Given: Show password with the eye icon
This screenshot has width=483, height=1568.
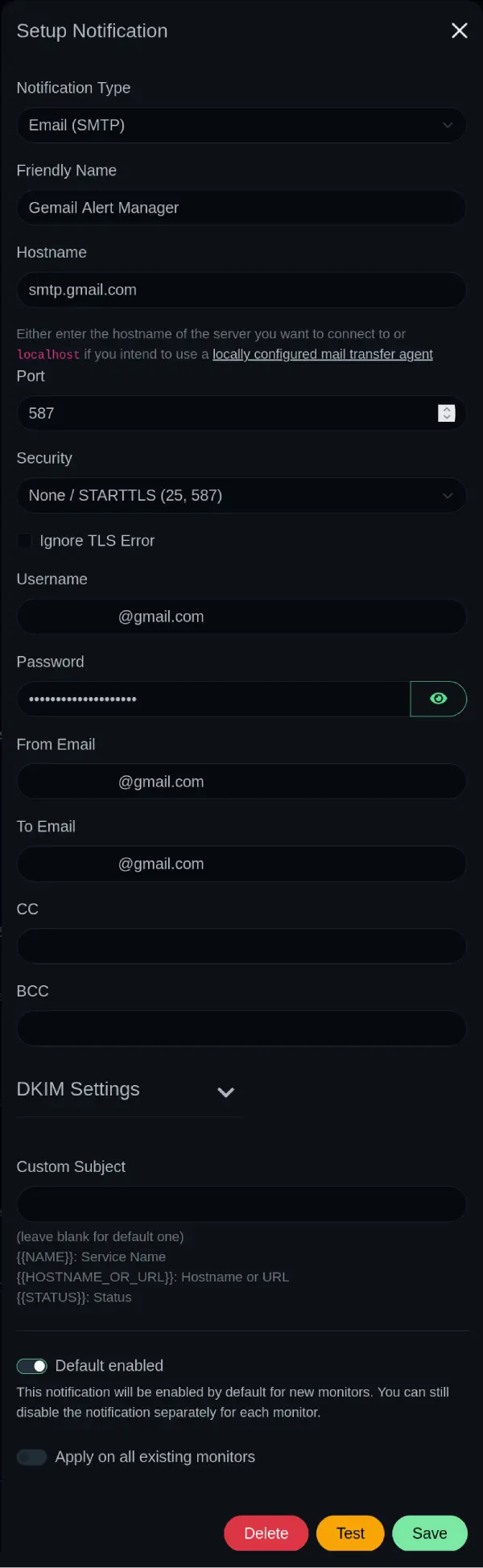Looking at the screenshot, I should point(438,699).
